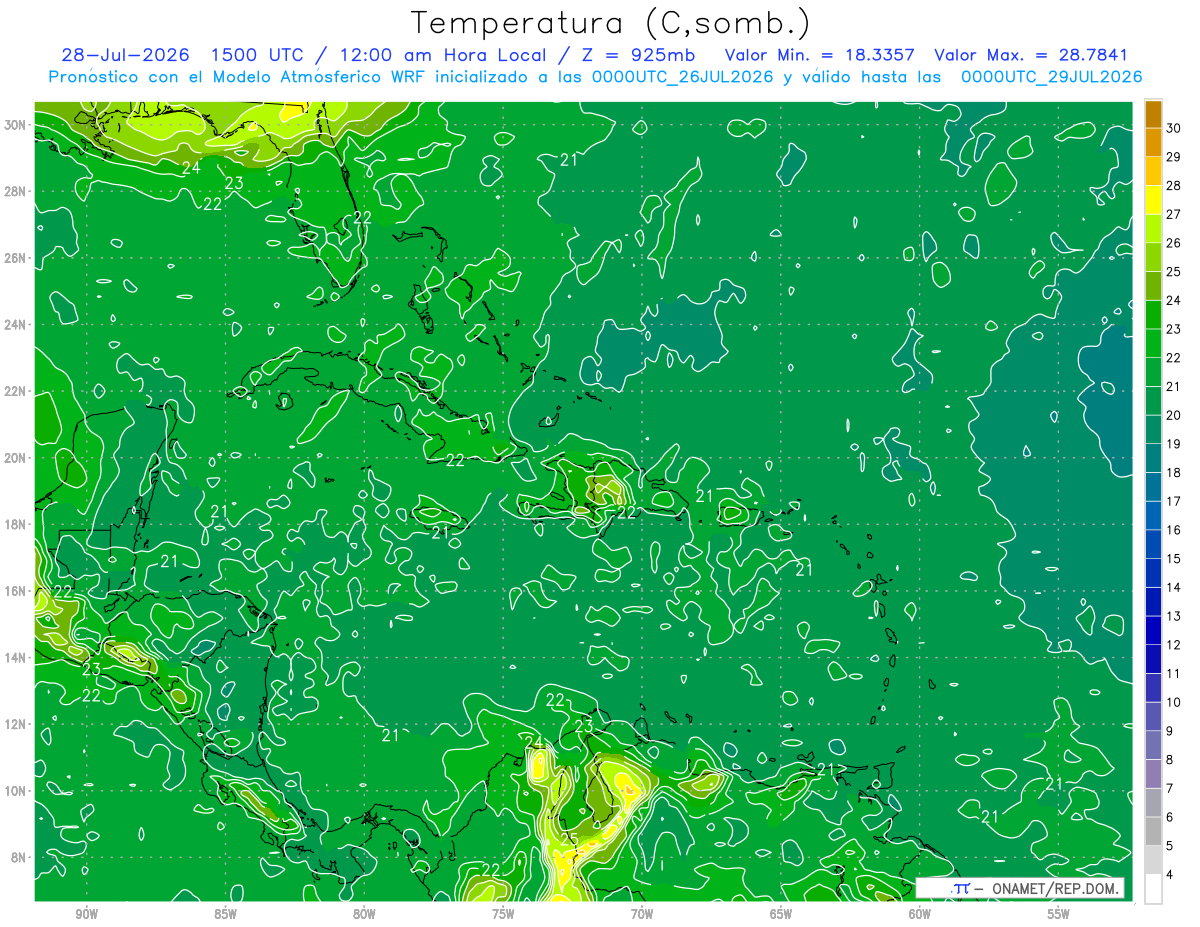Click the contour label 22 on the Florida peninsula

pos(362,216)
